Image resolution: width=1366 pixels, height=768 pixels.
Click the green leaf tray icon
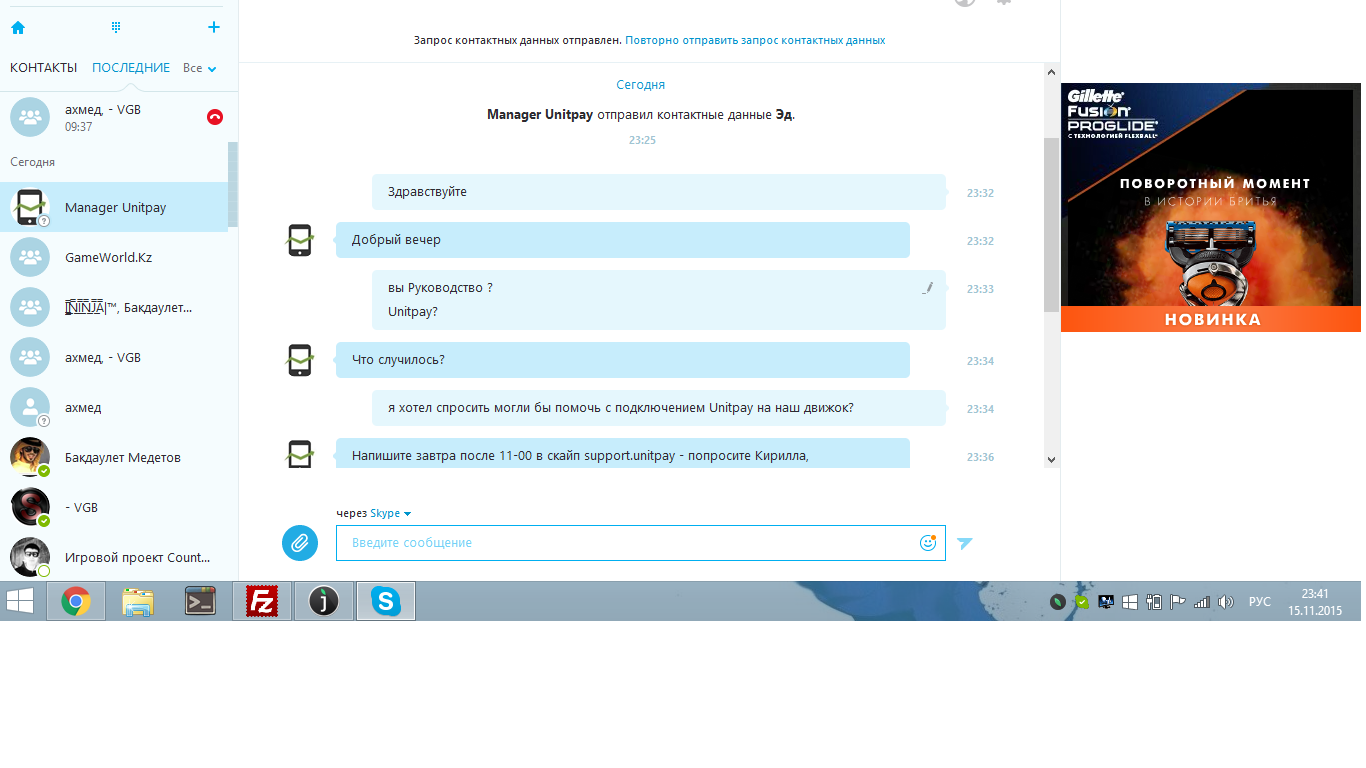tap(1057, 602)
